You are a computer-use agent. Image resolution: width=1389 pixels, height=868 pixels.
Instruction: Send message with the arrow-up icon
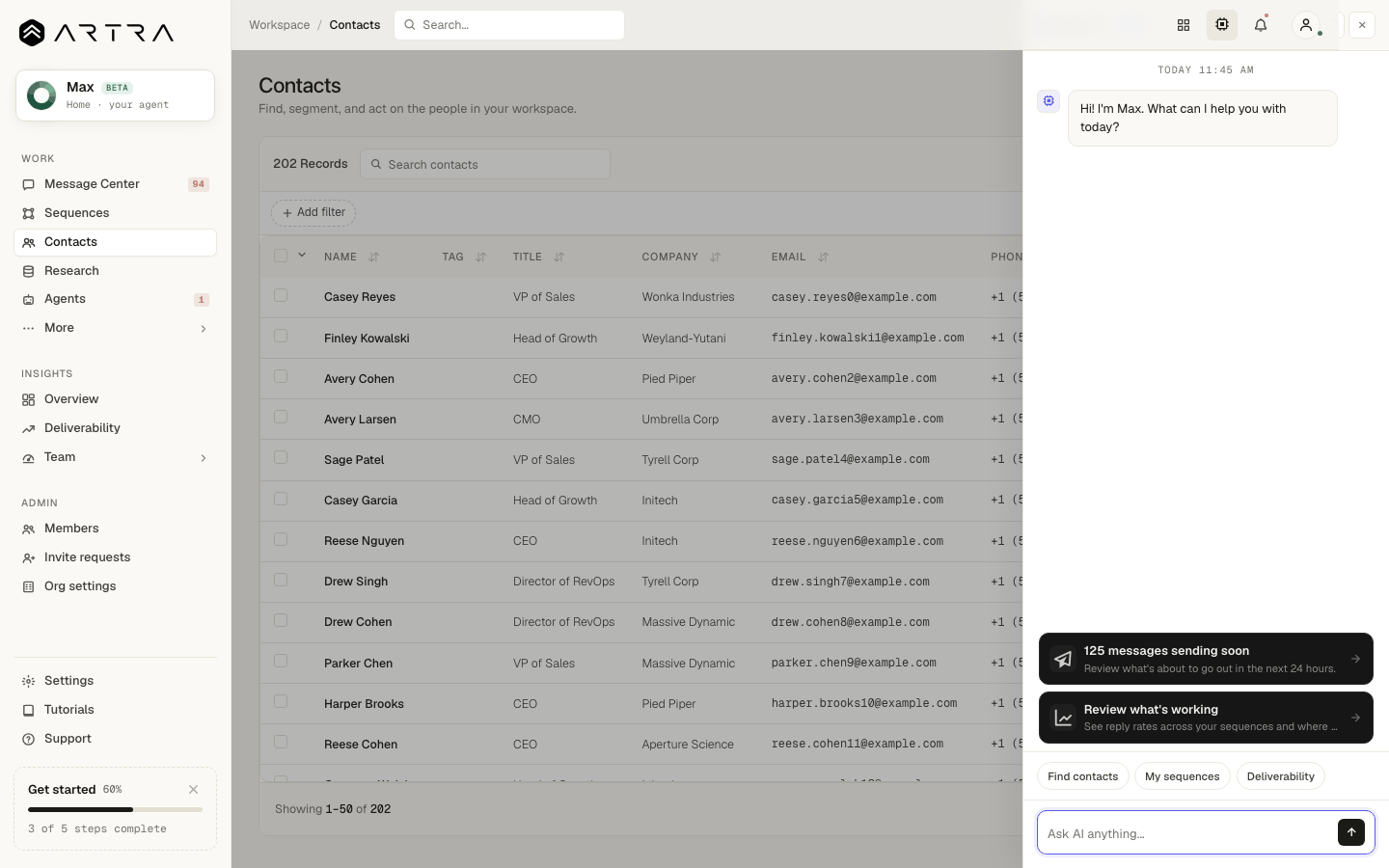coord(1351,832)
